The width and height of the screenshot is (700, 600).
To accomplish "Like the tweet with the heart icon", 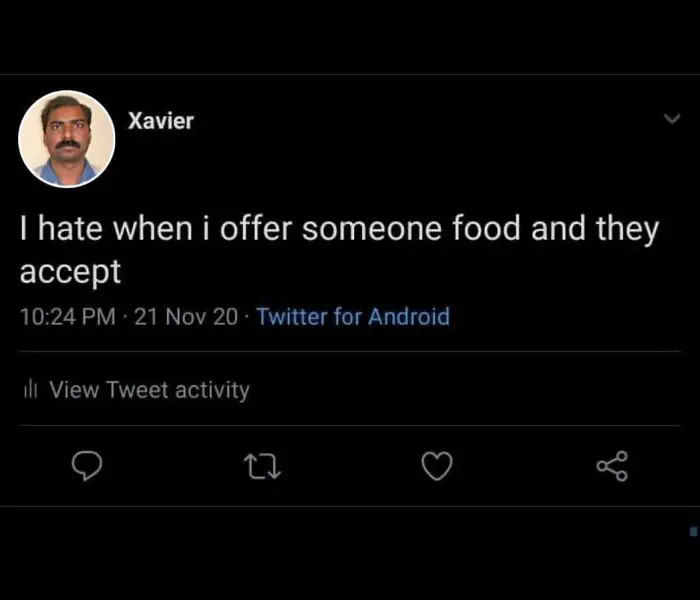I will (438, 466).
